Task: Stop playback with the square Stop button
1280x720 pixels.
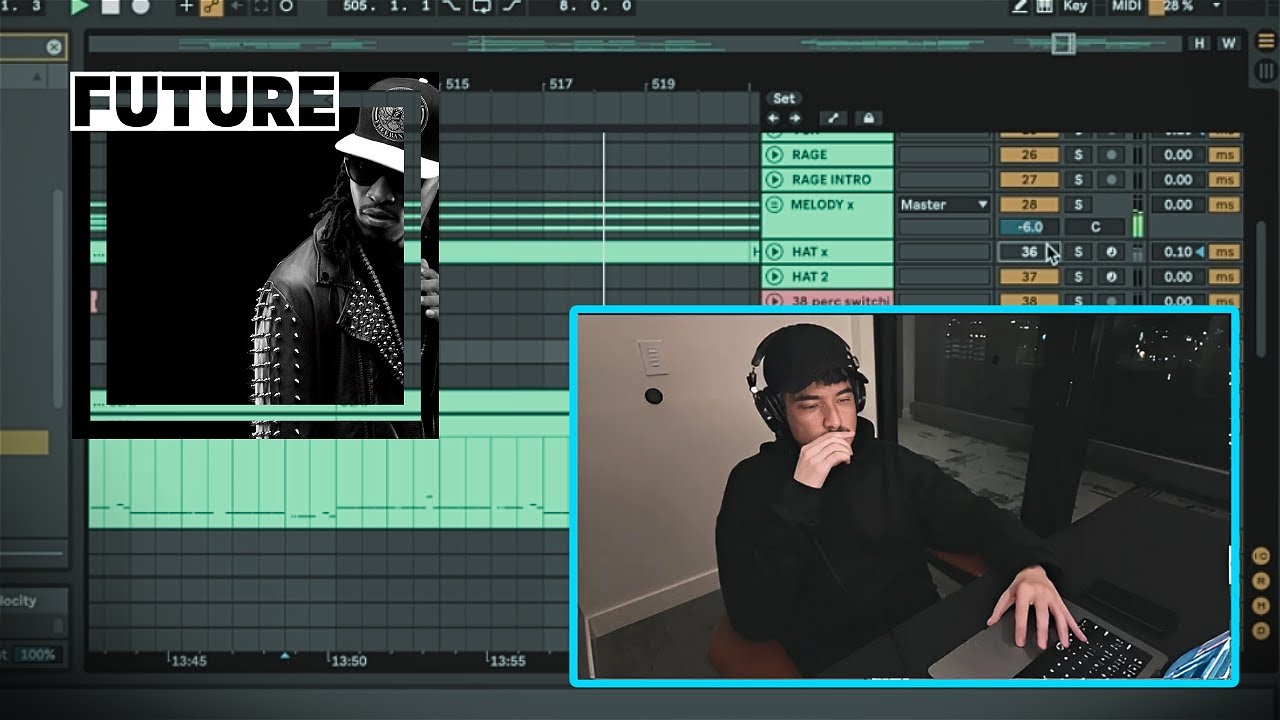Action: click(110, 6)
